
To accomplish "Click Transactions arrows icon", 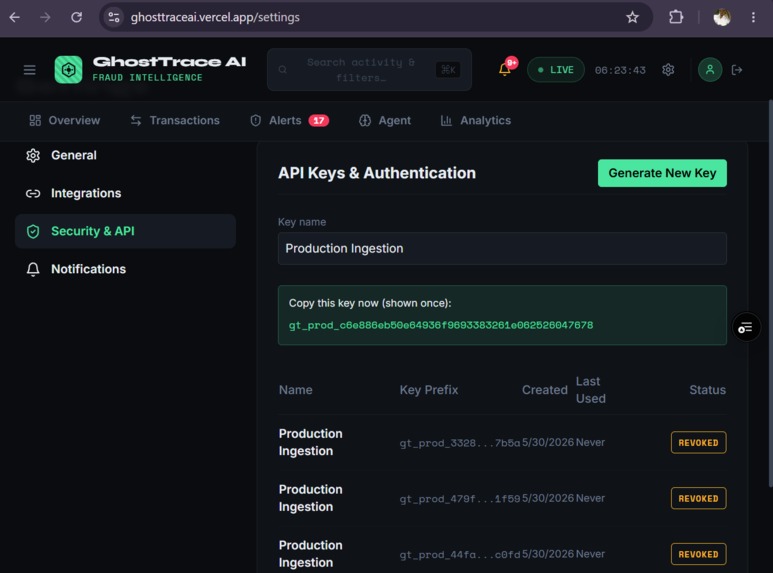I will [136, 120].
